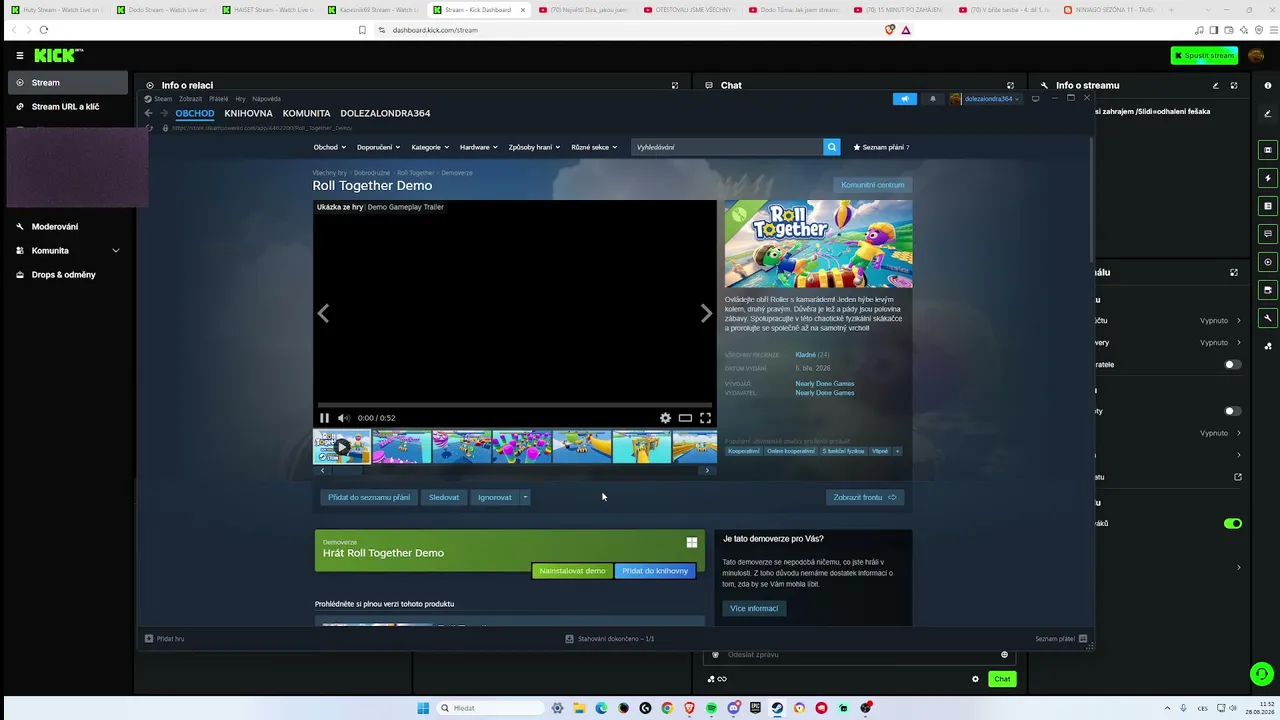Open the trailer video settings gear
The width and height of the screenshot is (1280, 720).
click(x=665, y=418)
